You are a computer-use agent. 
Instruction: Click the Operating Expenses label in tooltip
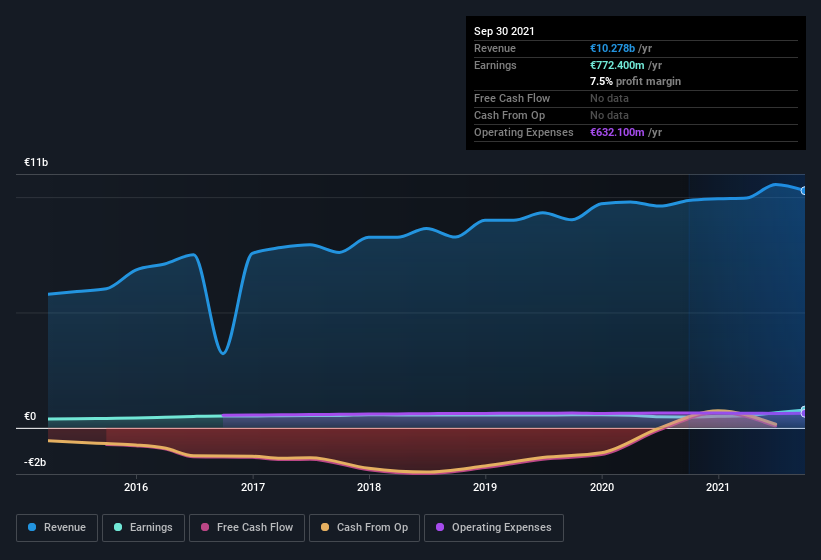coord(524,132)
